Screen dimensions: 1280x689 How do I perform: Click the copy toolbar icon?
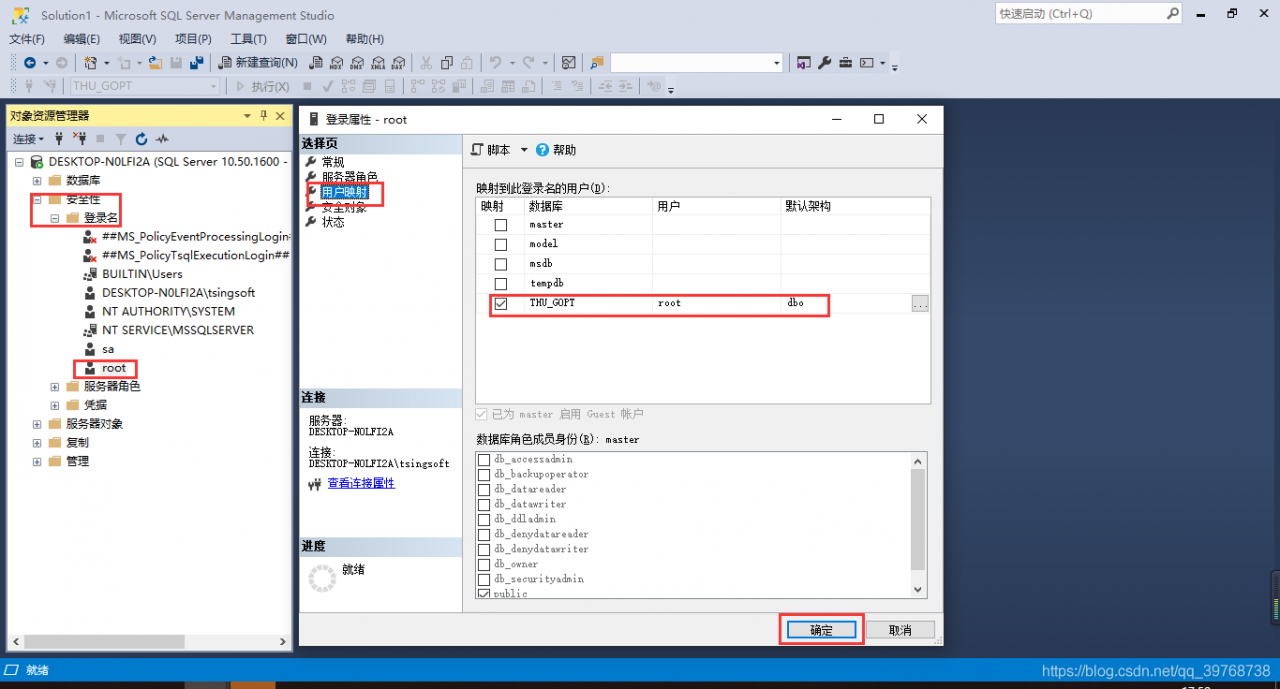click(447, 62)
